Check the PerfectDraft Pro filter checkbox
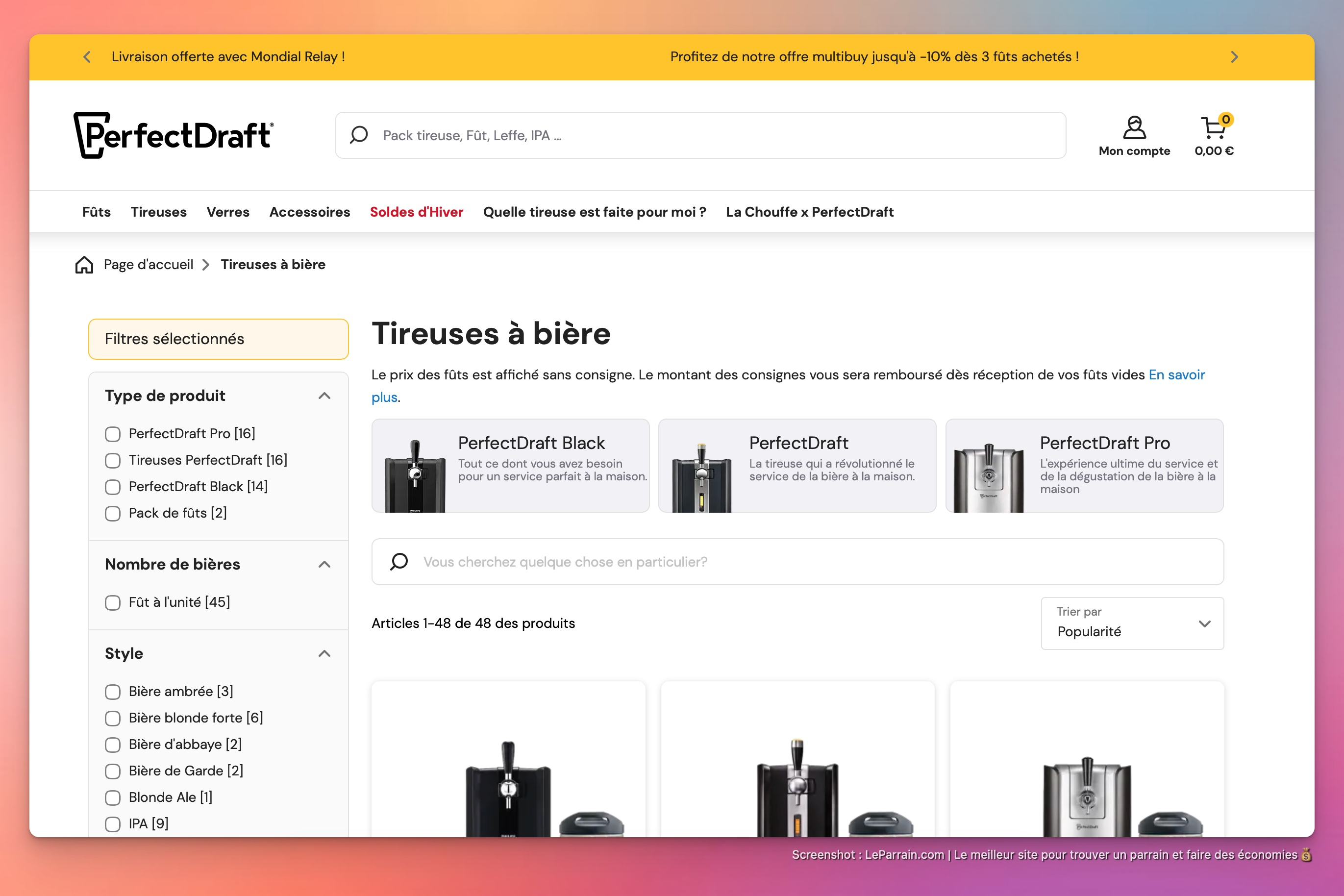Viewport: 1344px width, 896px height. [113, 434]
